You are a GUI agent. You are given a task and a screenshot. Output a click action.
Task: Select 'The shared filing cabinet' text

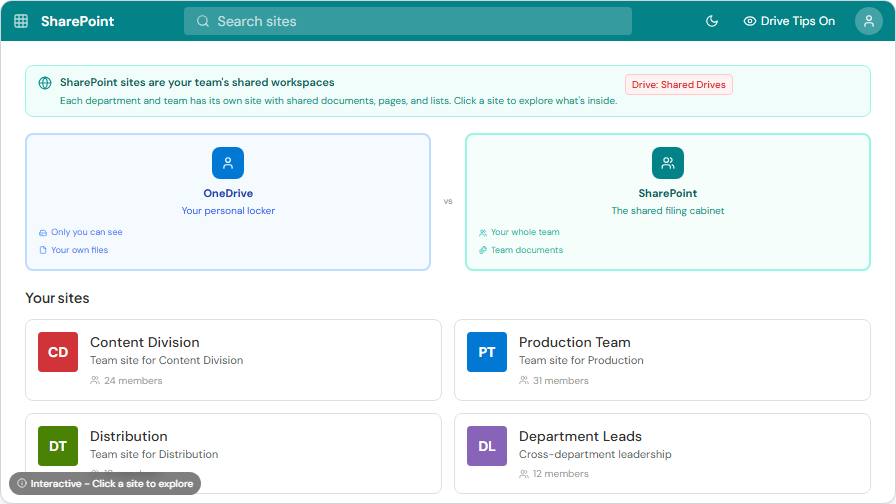pyautogui.click(x=667, y=210)
